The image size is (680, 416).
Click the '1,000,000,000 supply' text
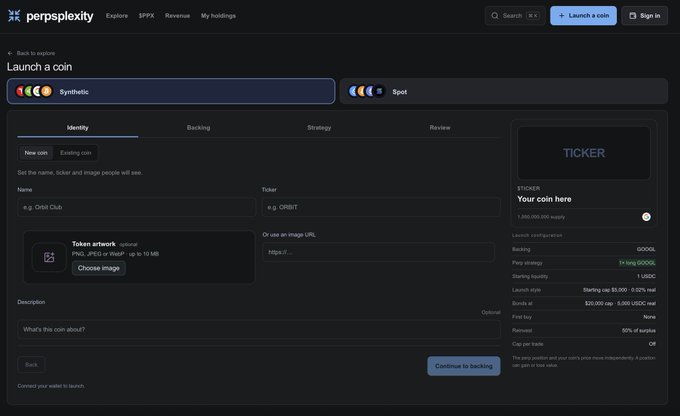[541, 217]
